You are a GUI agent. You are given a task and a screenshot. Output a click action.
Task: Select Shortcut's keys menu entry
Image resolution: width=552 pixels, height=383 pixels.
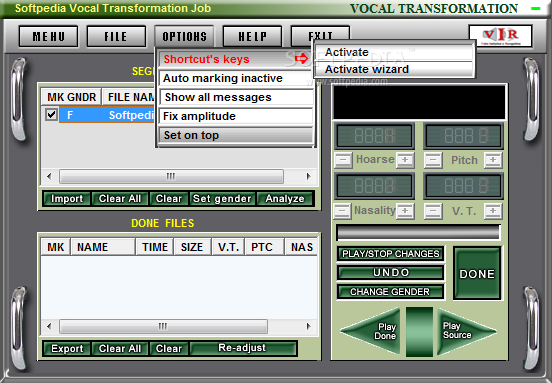click(236, 59)
